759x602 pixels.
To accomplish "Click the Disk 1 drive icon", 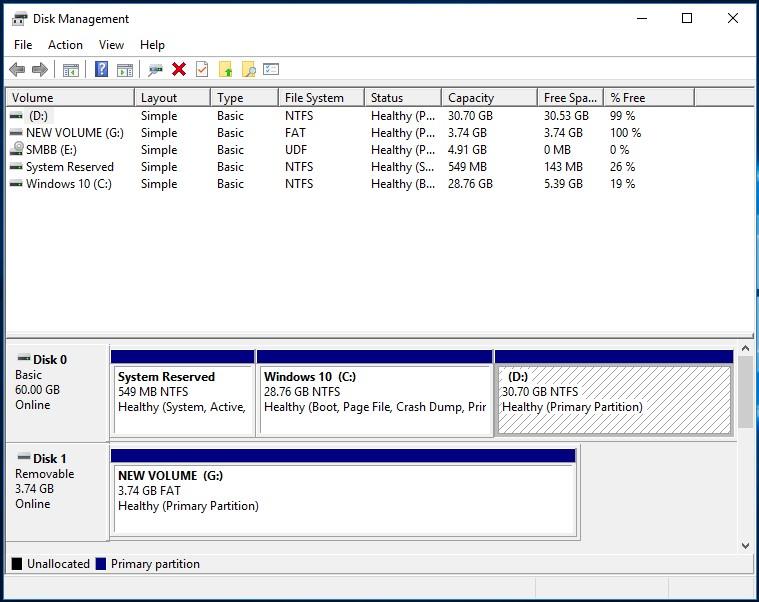I will [x=24, y=456].
